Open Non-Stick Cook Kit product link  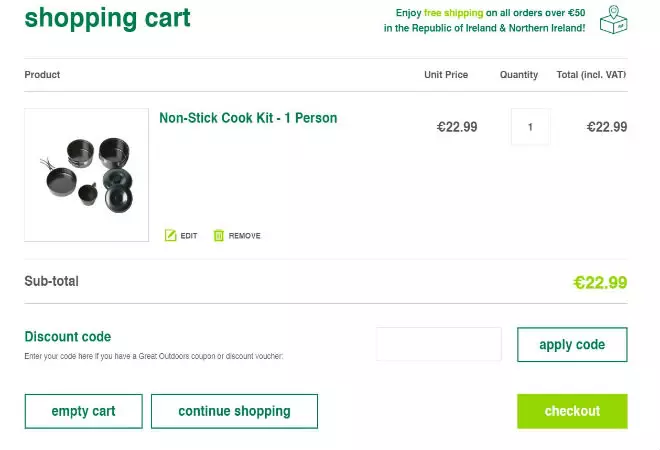(248, 118)
